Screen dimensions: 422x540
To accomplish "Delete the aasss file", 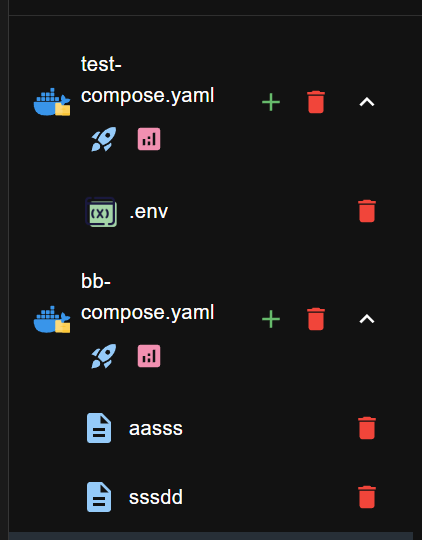I will 367,428.
